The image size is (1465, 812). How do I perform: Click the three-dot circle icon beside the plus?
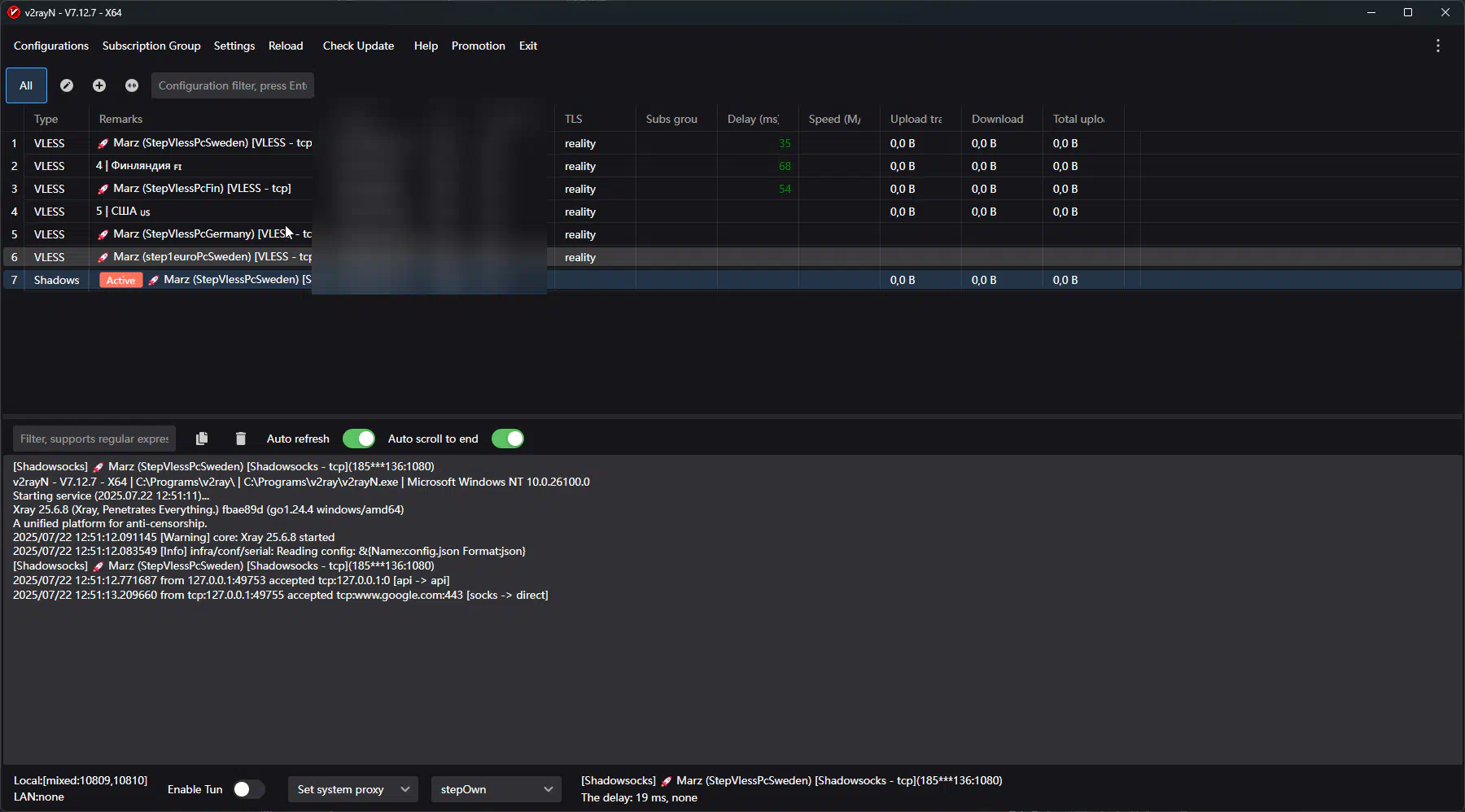click(132, 85)
